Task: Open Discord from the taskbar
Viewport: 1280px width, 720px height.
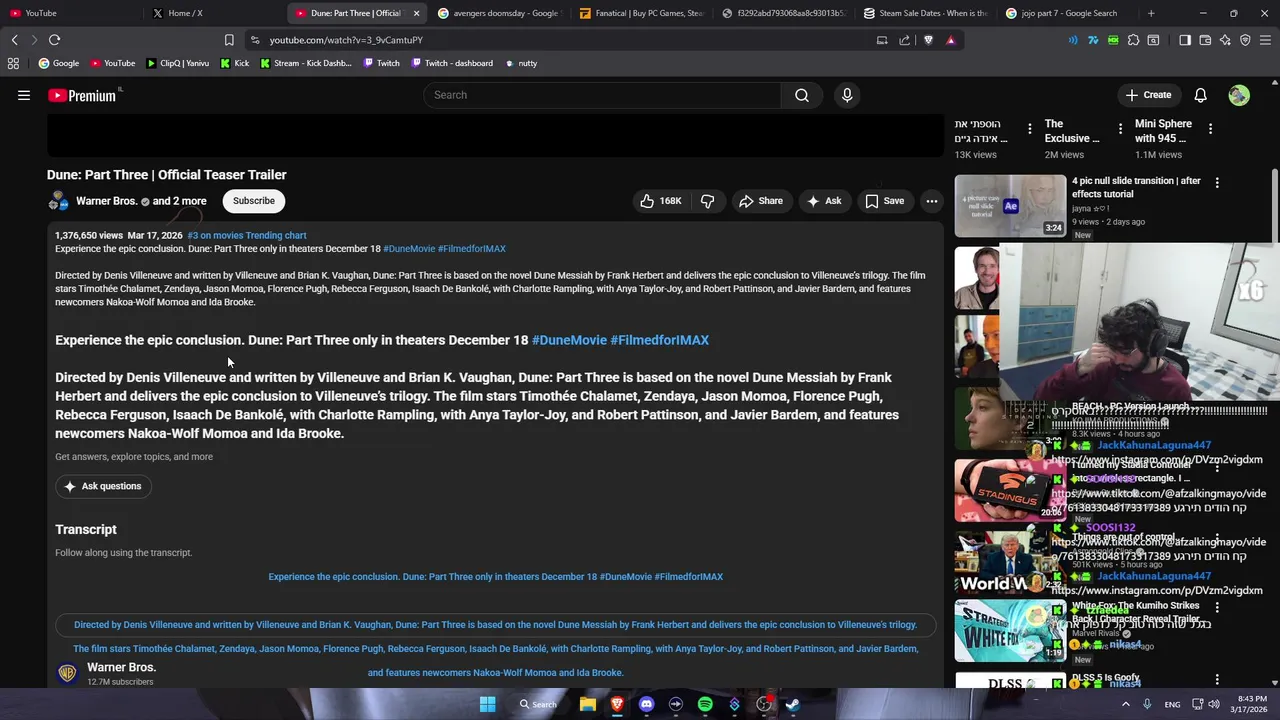Action: coord(646,704)
